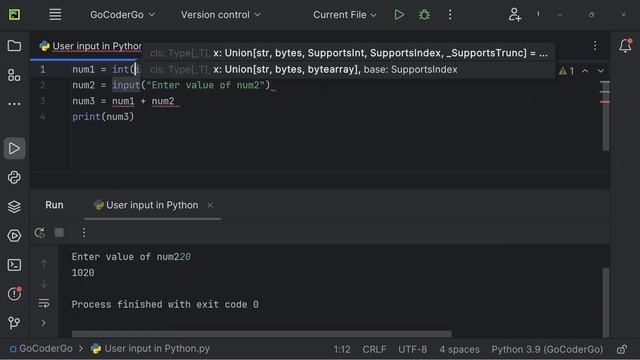Go to next highlighted error arrow
640x360 pixels.
coord(601,71)
